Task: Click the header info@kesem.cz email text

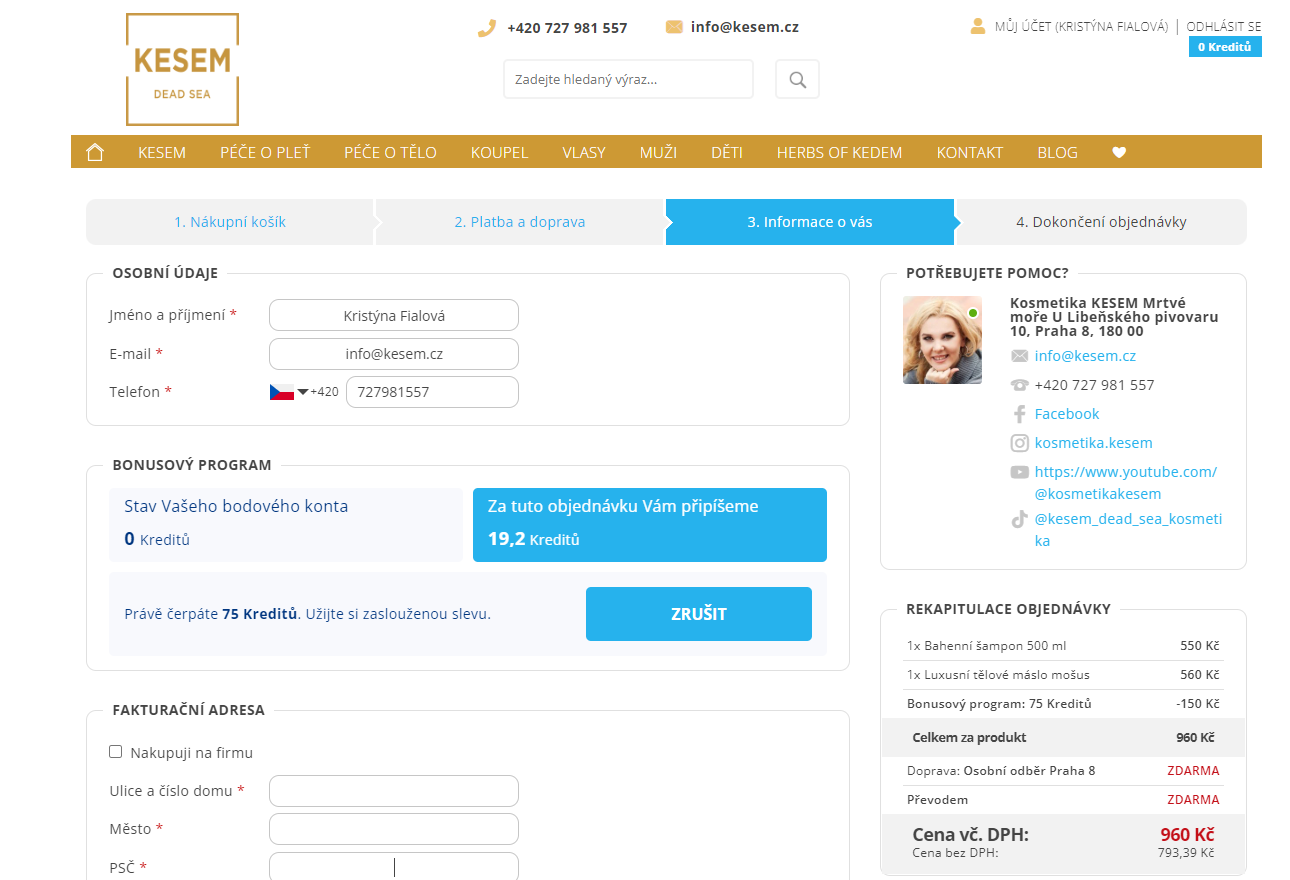Action: tap(745, 27)
